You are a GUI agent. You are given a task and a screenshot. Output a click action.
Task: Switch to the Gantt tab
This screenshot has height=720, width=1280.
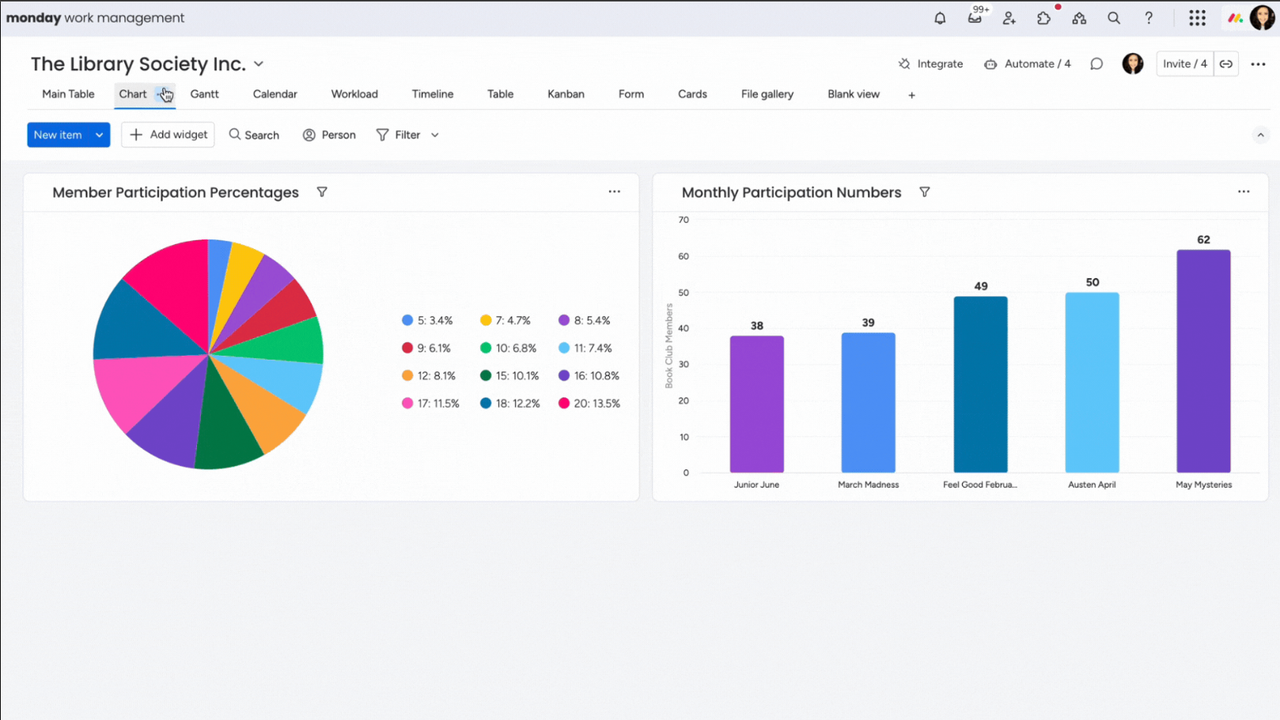click(x=204, y=94)
